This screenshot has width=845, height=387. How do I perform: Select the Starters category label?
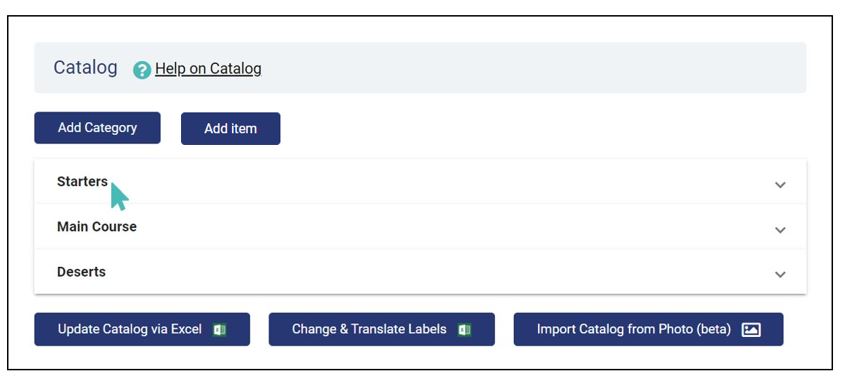pos(82,182)
